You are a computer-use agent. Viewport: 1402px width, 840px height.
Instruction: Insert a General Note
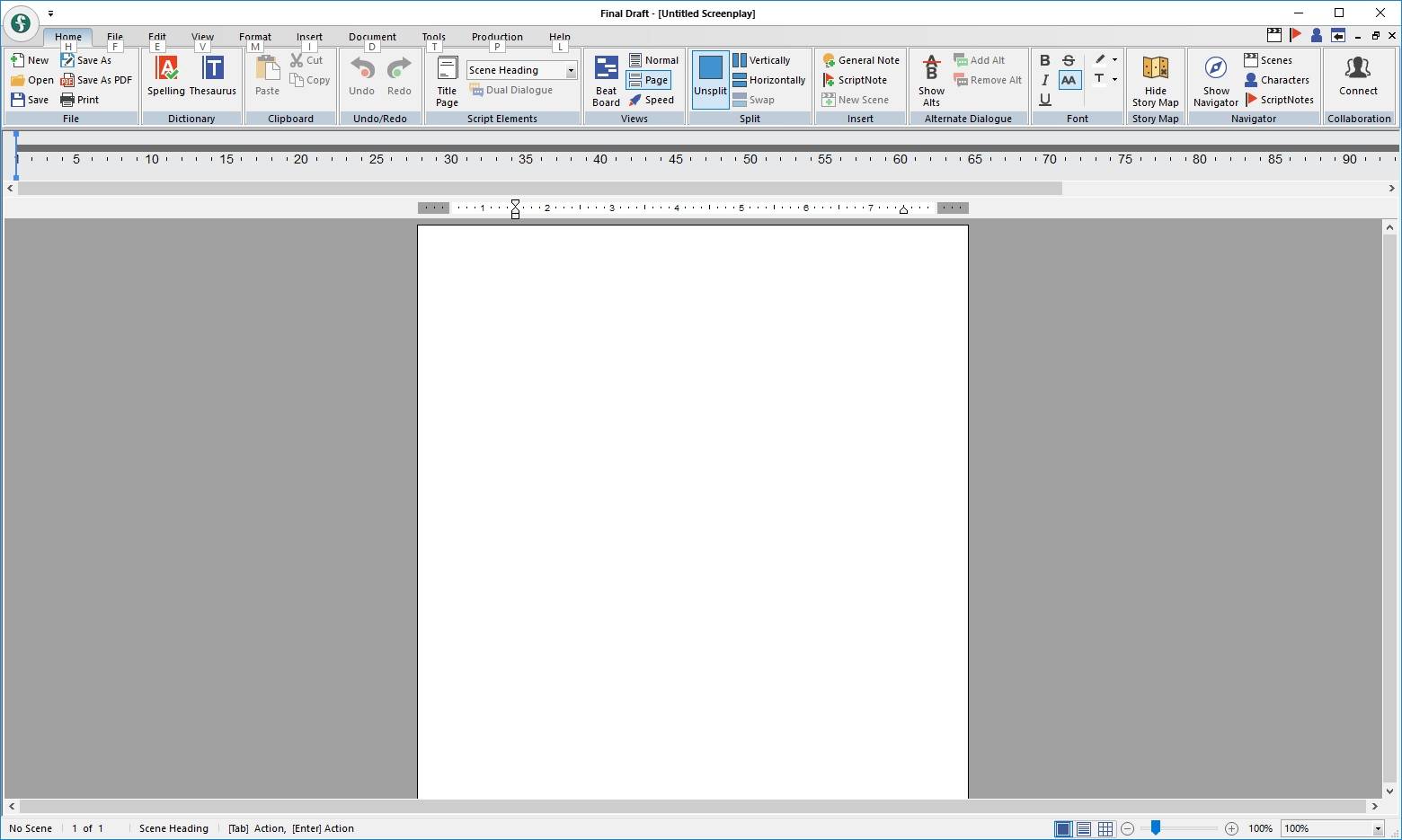[861, 60]
